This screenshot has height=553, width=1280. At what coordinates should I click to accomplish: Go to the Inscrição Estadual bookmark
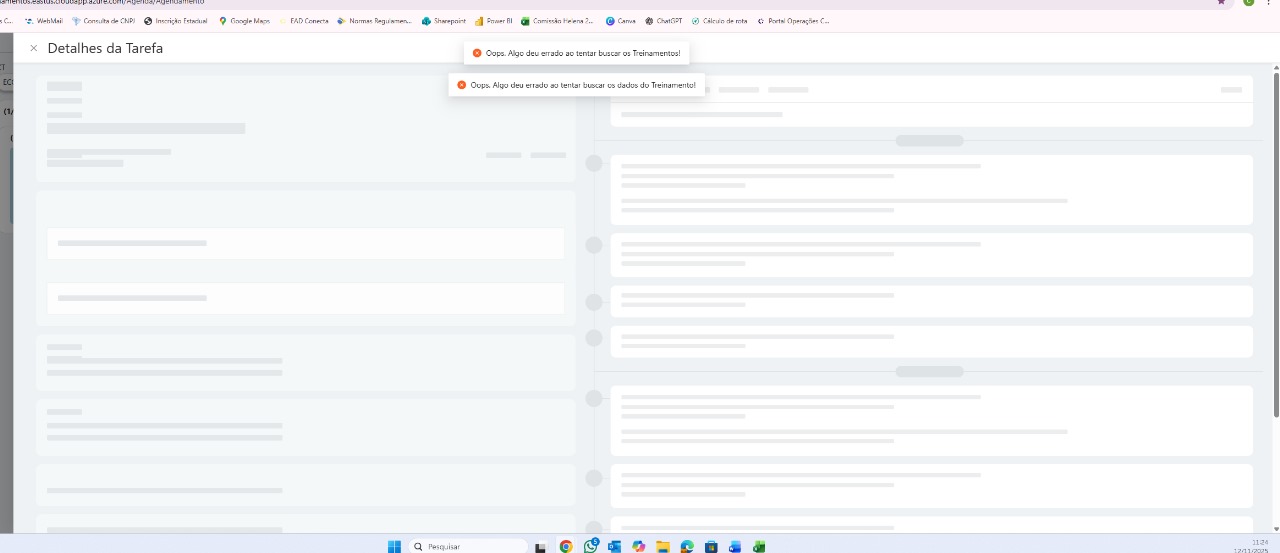(176, 21)
